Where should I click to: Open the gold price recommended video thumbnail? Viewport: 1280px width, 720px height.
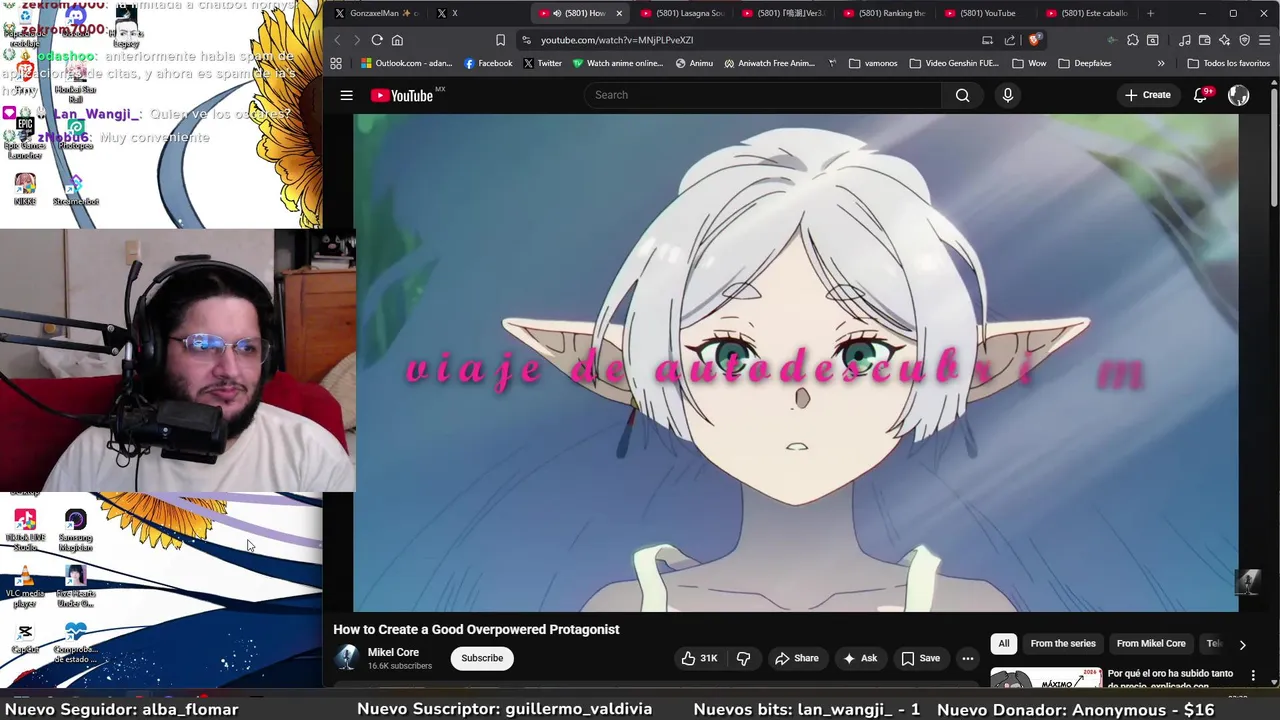1046,678
